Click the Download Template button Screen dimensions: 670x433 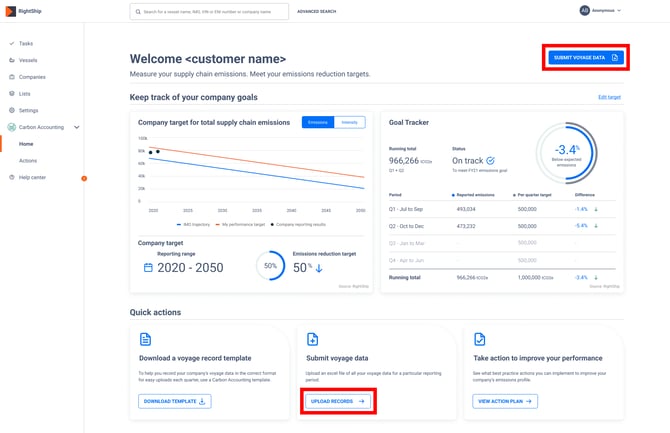[174, 401]
